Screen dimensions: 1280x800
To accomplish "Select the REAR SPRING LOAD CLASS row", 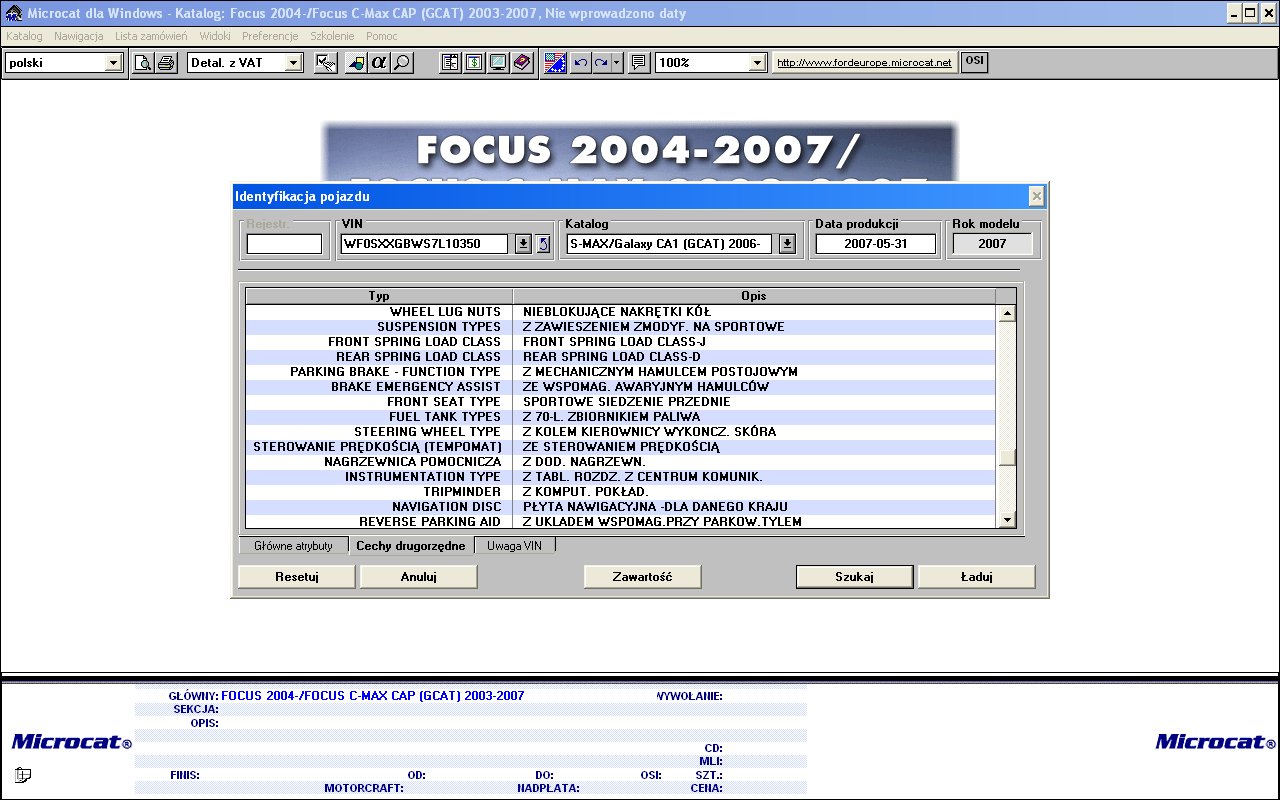I will pyautogui.click(x=620, y=357).
